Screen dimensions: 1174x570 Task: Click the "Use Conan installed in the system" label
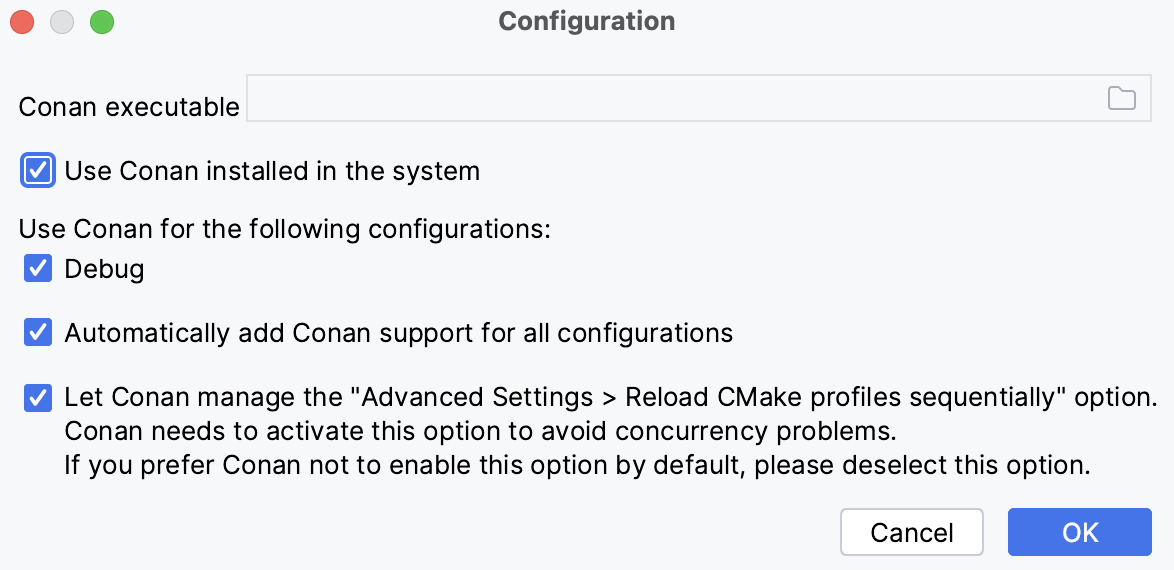pos(272,171)
